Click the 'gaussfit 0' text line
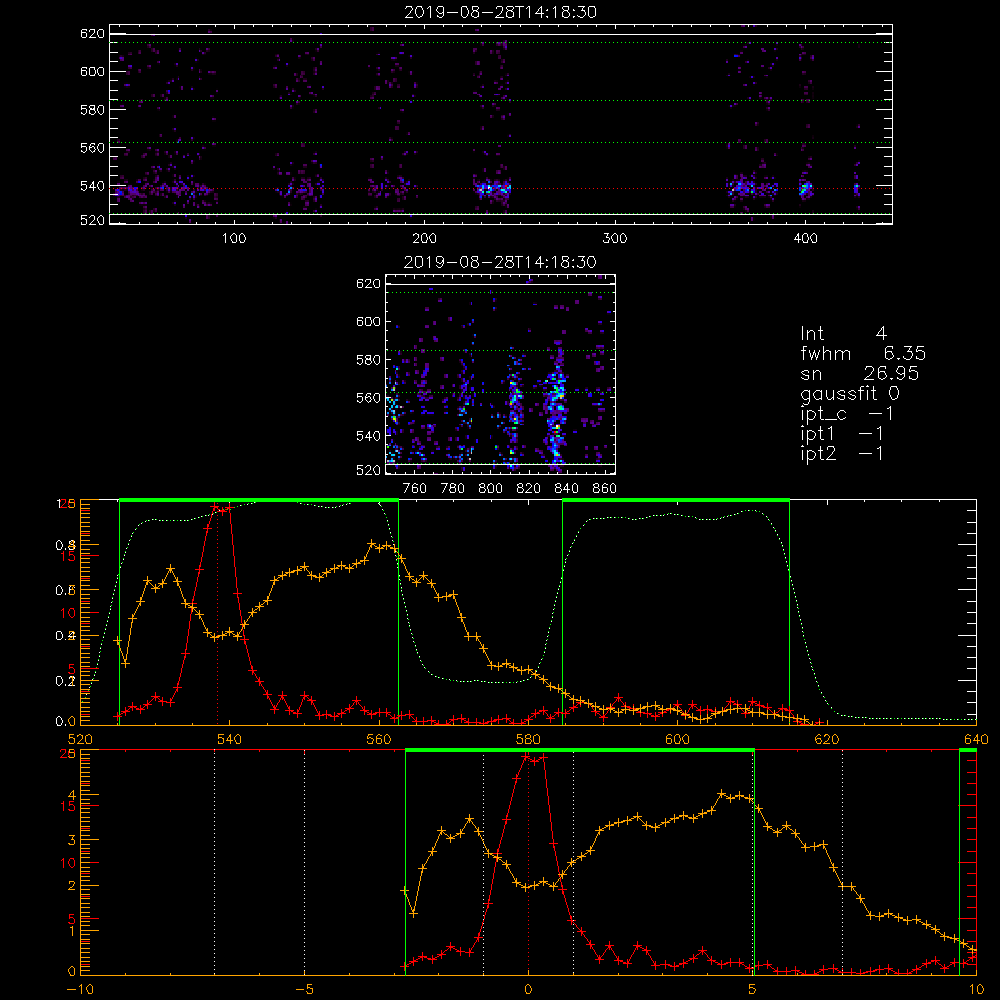Image resolution: width=1000 pixels, height=1000 pixels. click(850, 393)
